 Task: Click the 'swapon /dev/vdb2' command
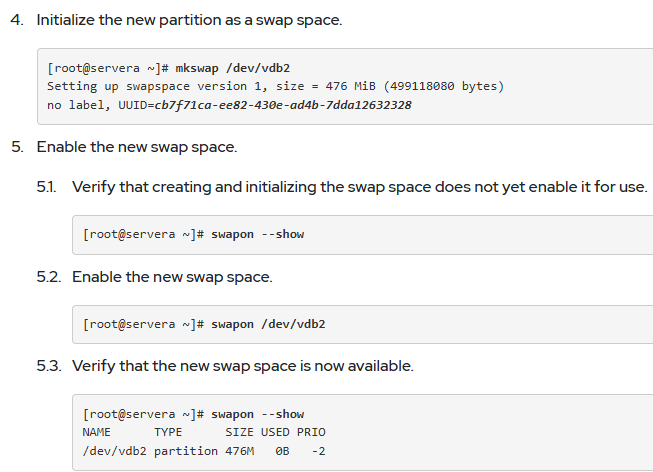pyautogui.click(x=268, y=324)
